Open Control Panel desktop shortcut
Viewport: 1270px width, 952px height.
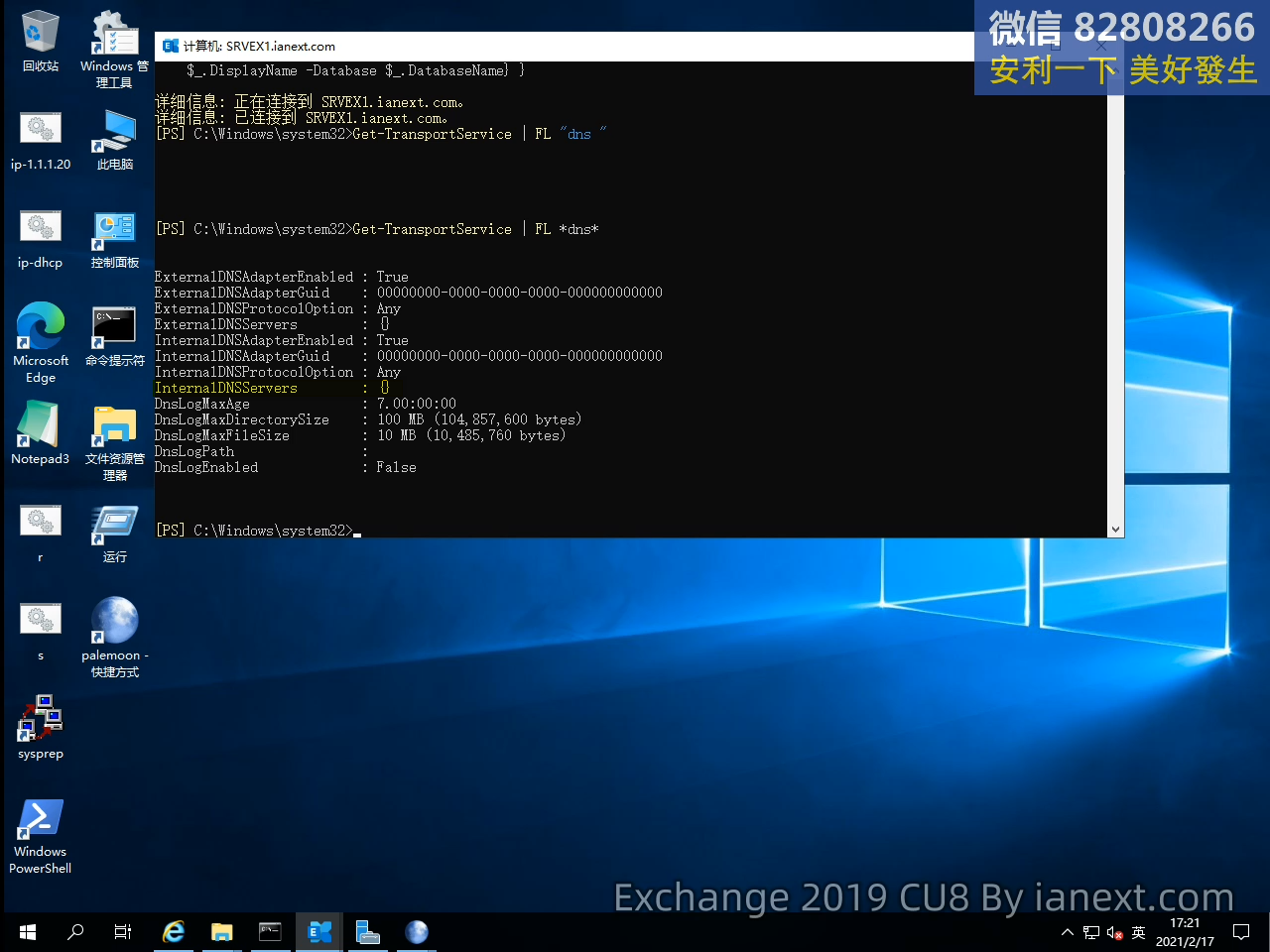pyautogui.click(x=114, y=238)
